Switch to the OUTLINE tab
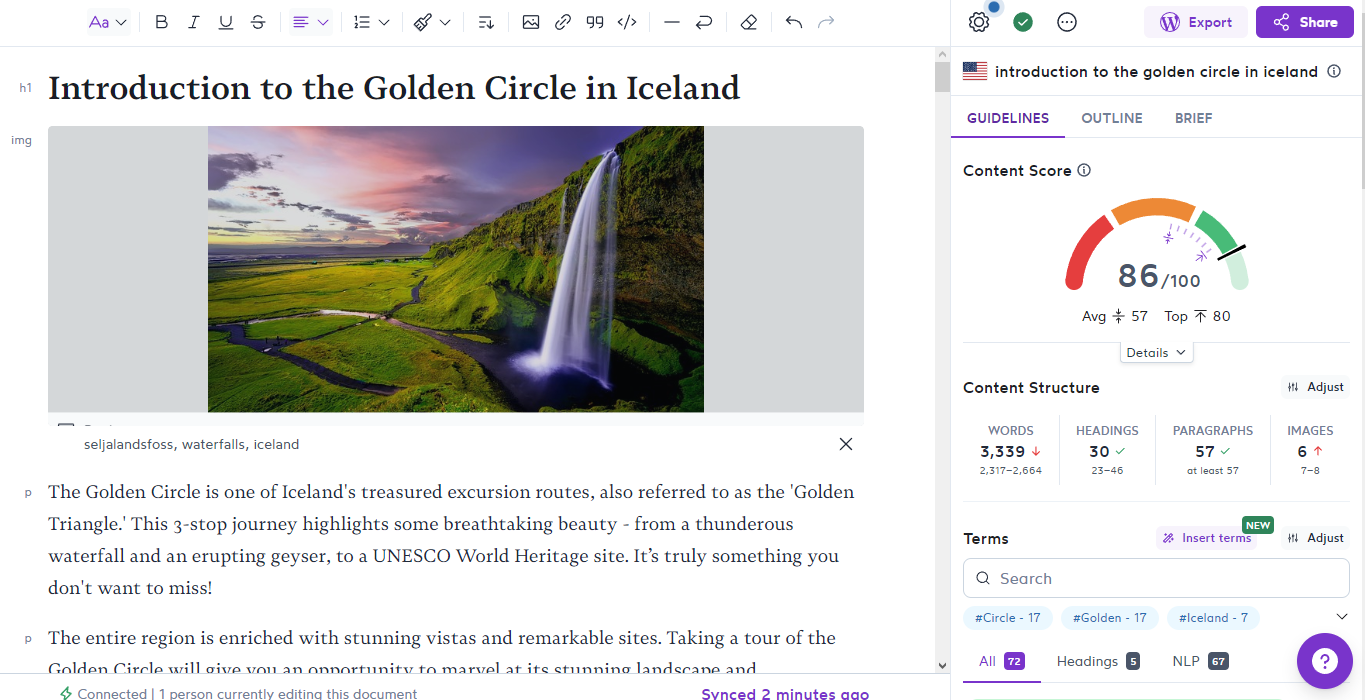 [1112, 118]
